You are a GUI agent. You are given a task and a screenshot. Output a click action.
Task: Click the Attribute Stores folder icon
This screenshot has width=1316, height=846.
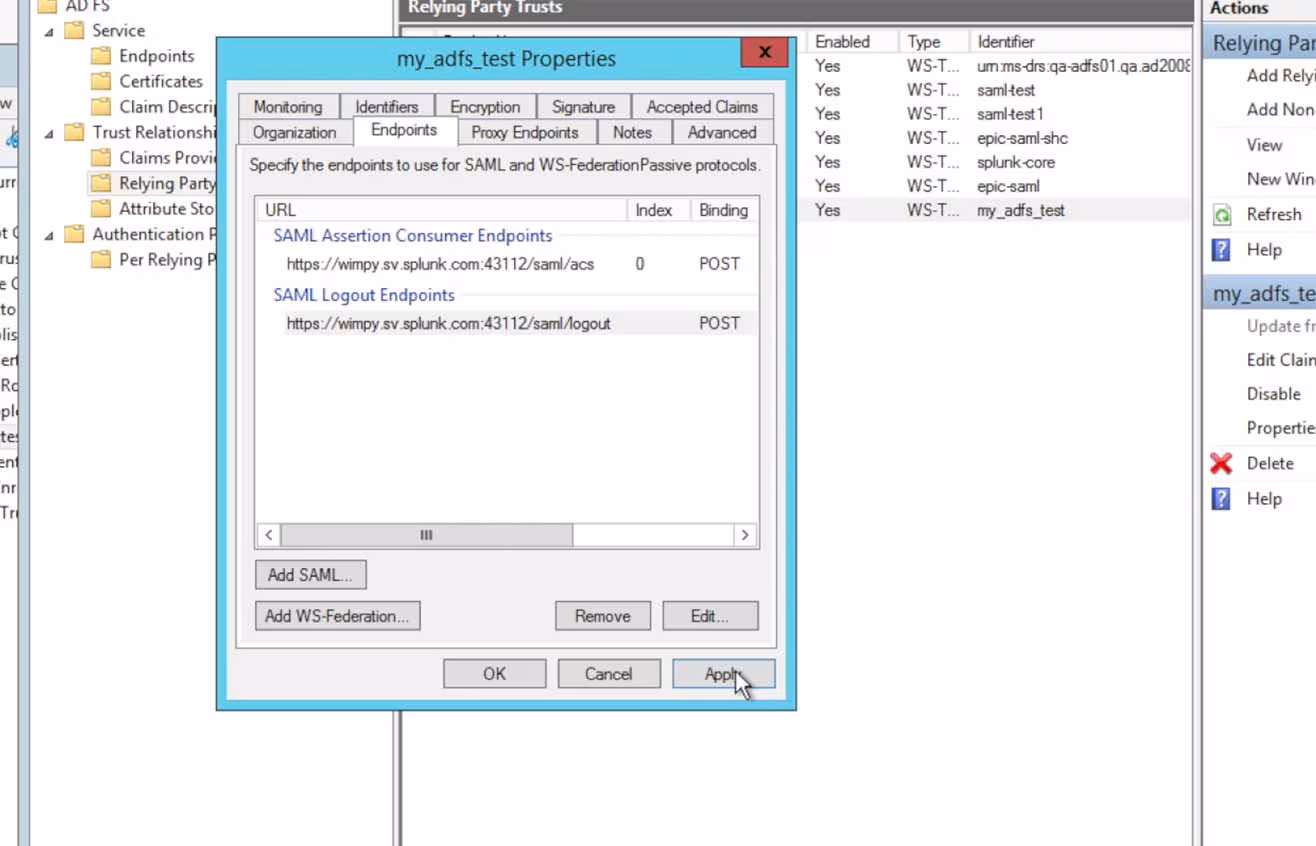tap(101, 208)
